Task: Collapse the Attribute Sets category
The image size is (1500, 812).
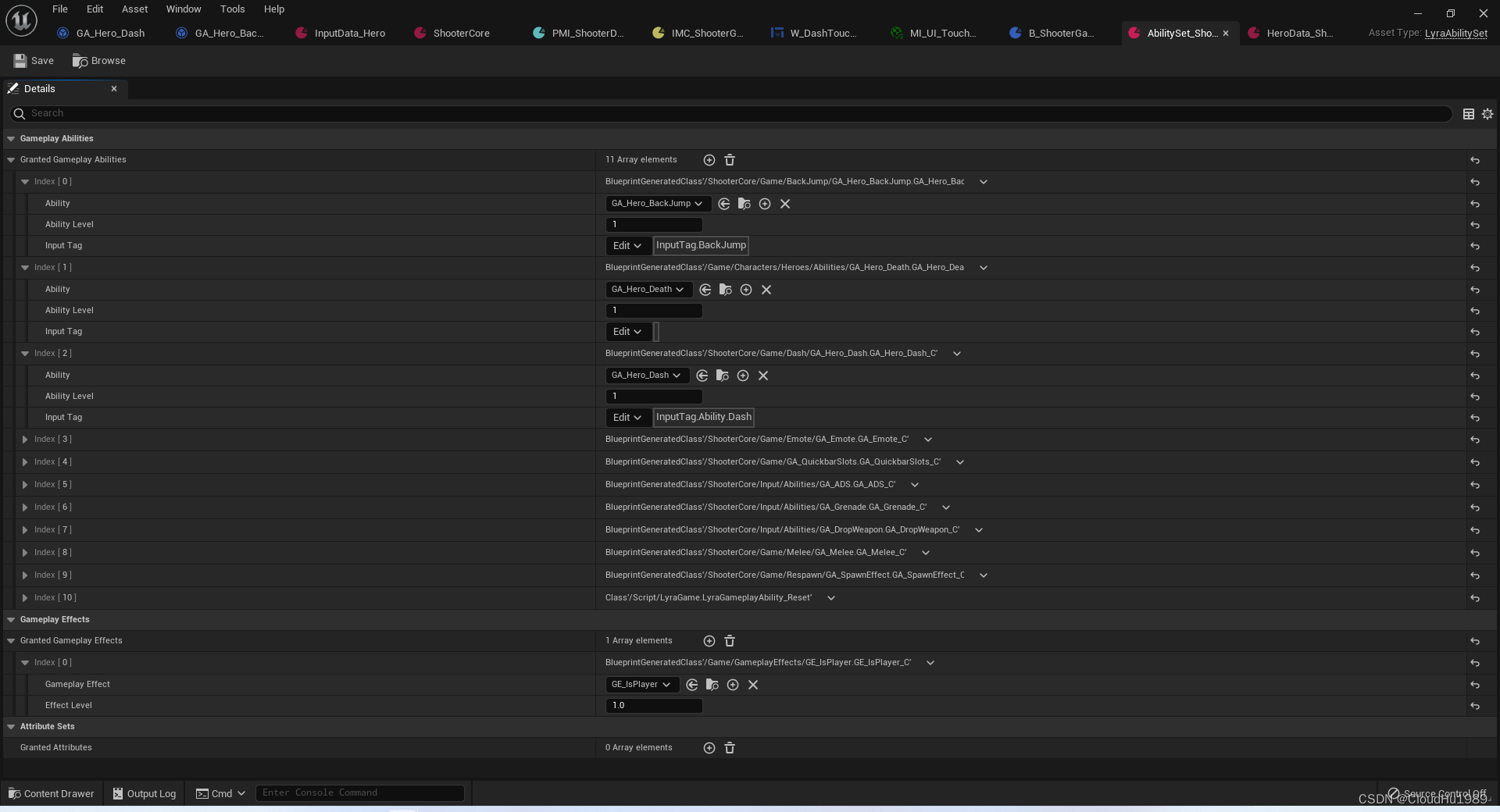Action: [11, 727]
